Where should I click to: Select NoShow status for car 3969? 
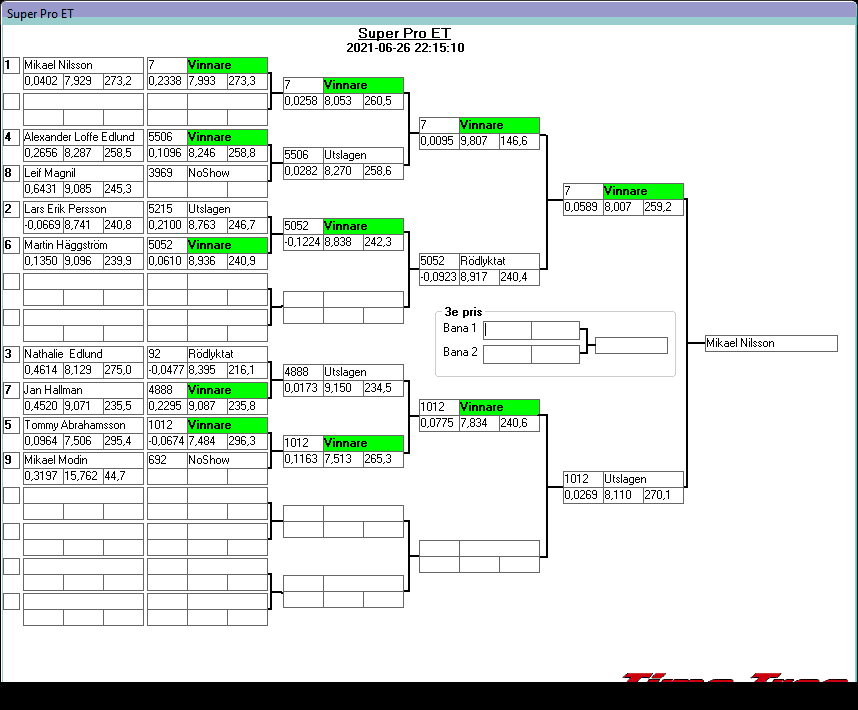click(x=227, y=173)
